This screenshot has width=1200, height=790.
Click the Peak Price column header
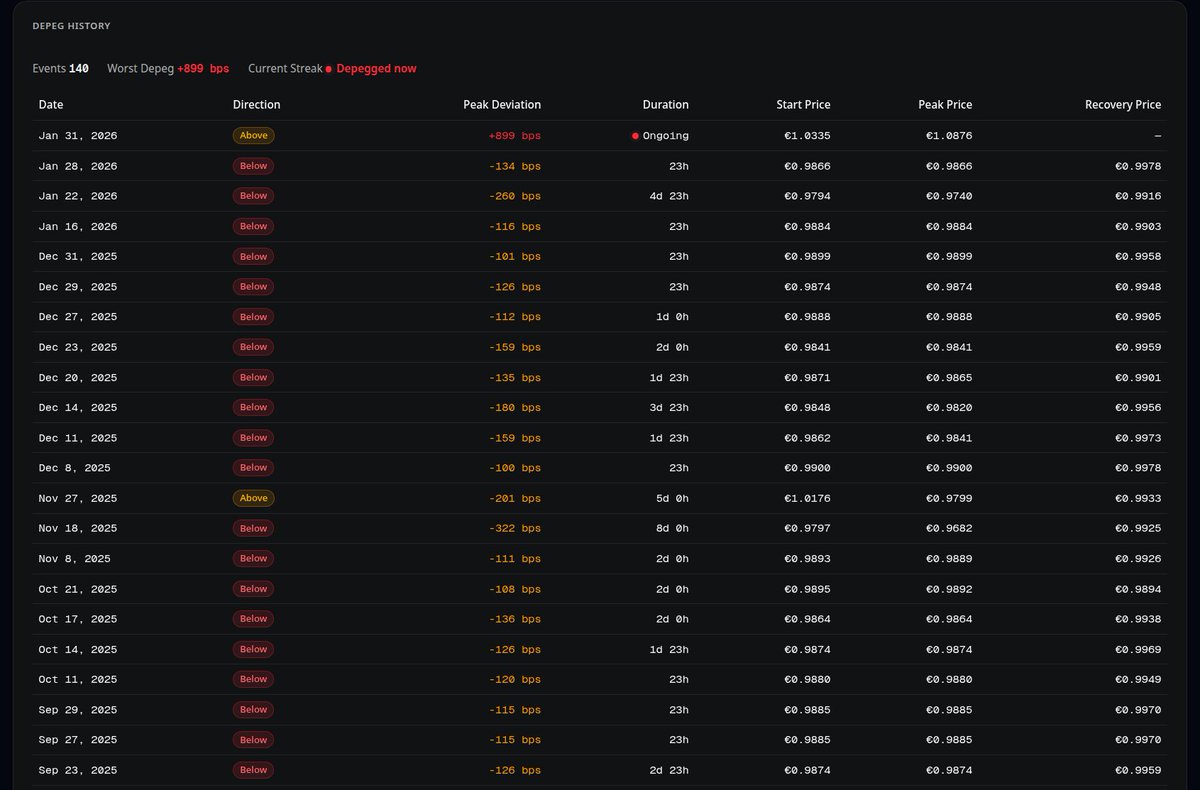(945, 105)
